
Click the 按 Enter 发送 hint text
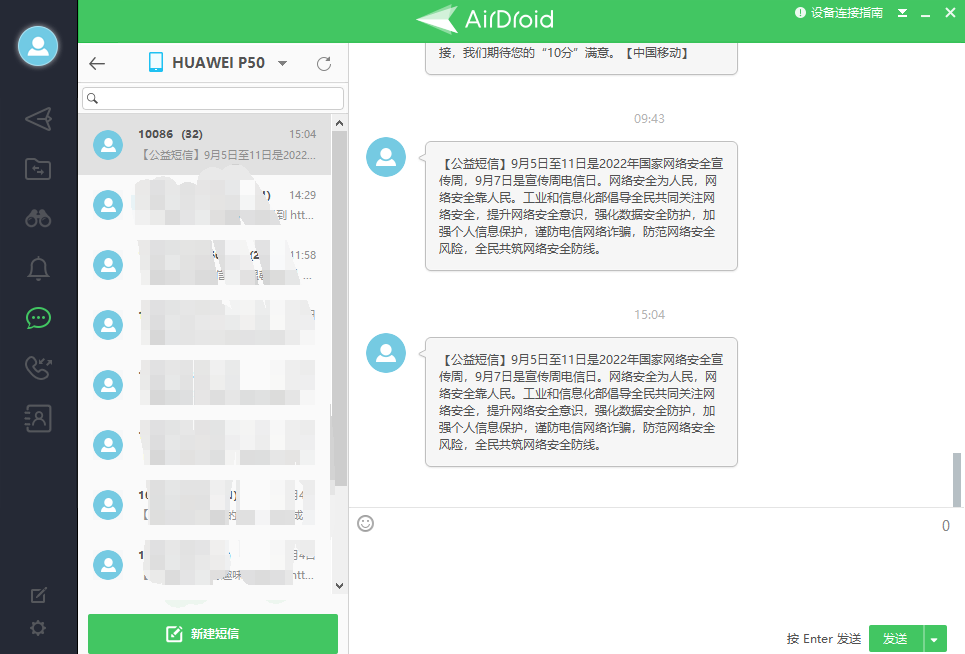(823, 639)
